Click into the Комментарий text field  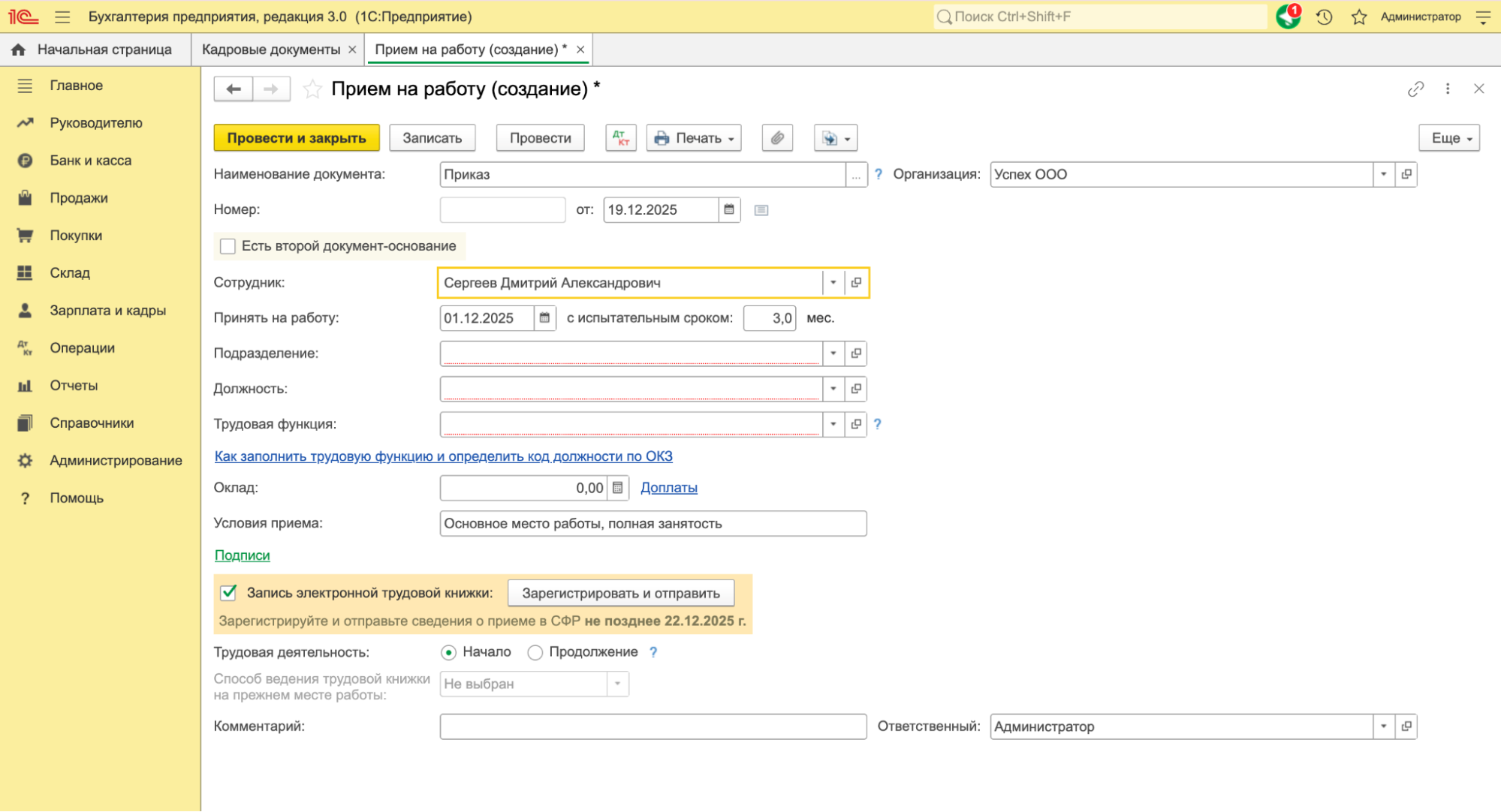653,726
